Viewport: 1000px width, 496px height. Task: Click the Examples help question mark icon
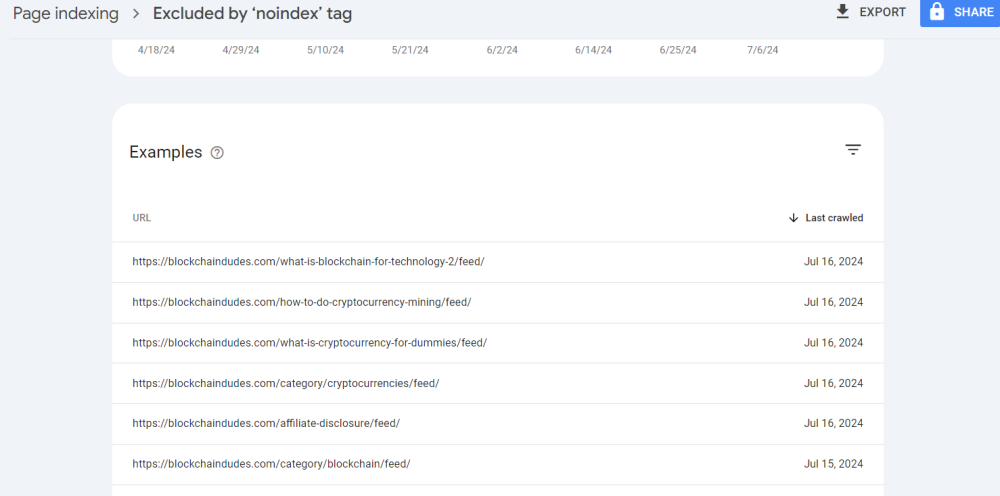point(217,153)
